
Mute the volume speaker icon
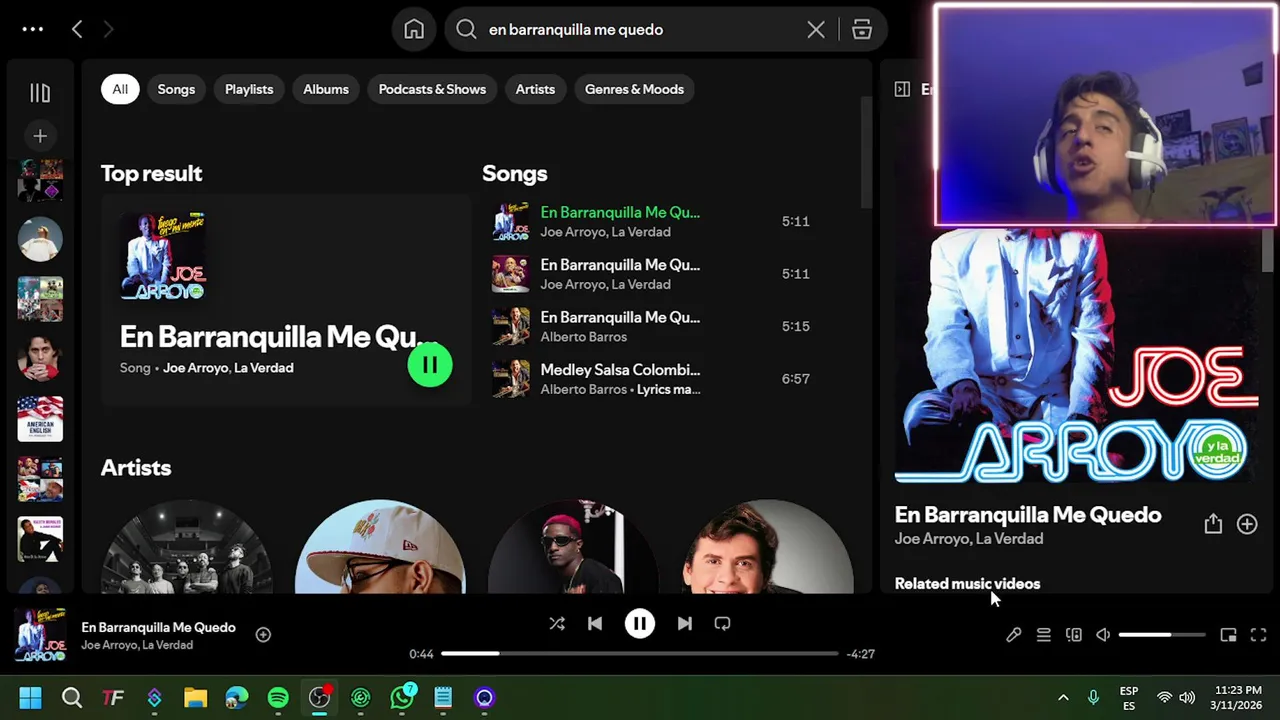[x=1103, y=635]
